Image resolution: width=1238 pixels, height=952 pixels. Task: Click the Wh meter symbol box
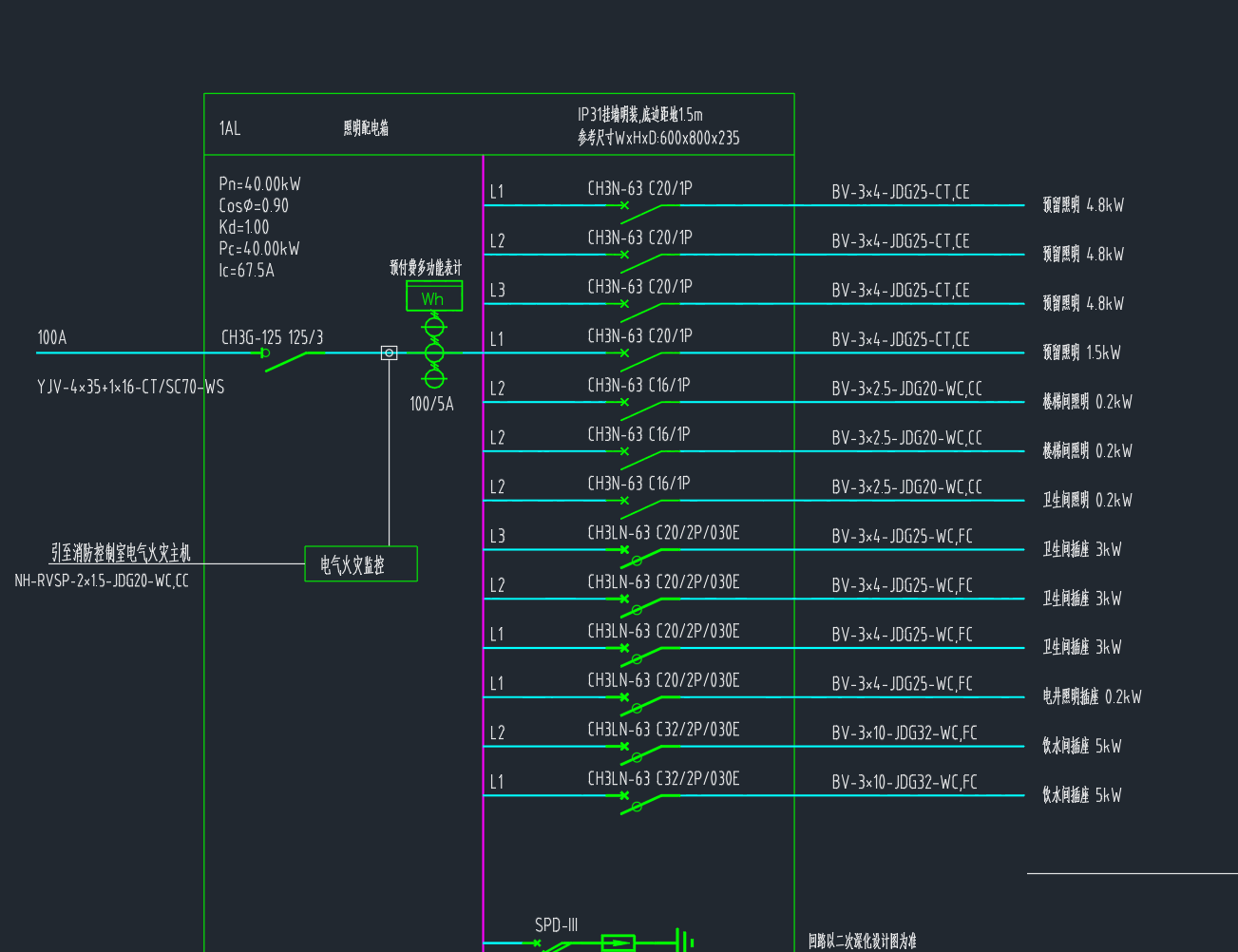tap(434, 295)
